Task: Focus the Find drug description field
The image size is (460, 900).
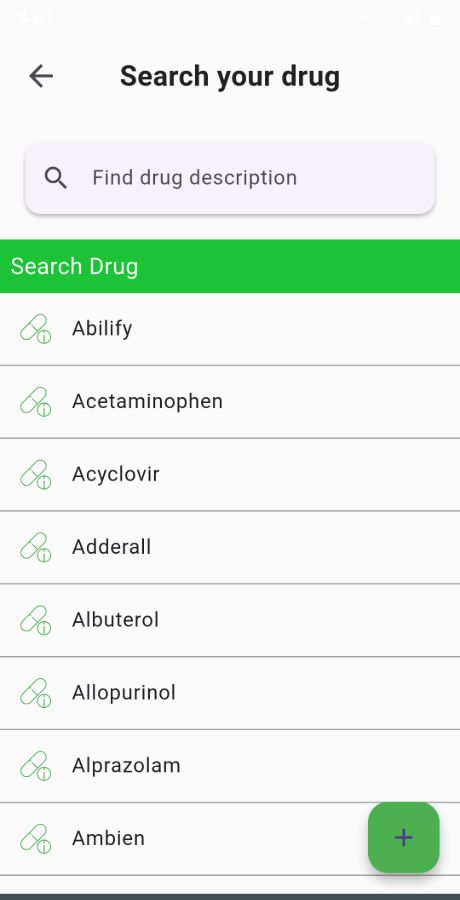Action: (x=230, y=178)
